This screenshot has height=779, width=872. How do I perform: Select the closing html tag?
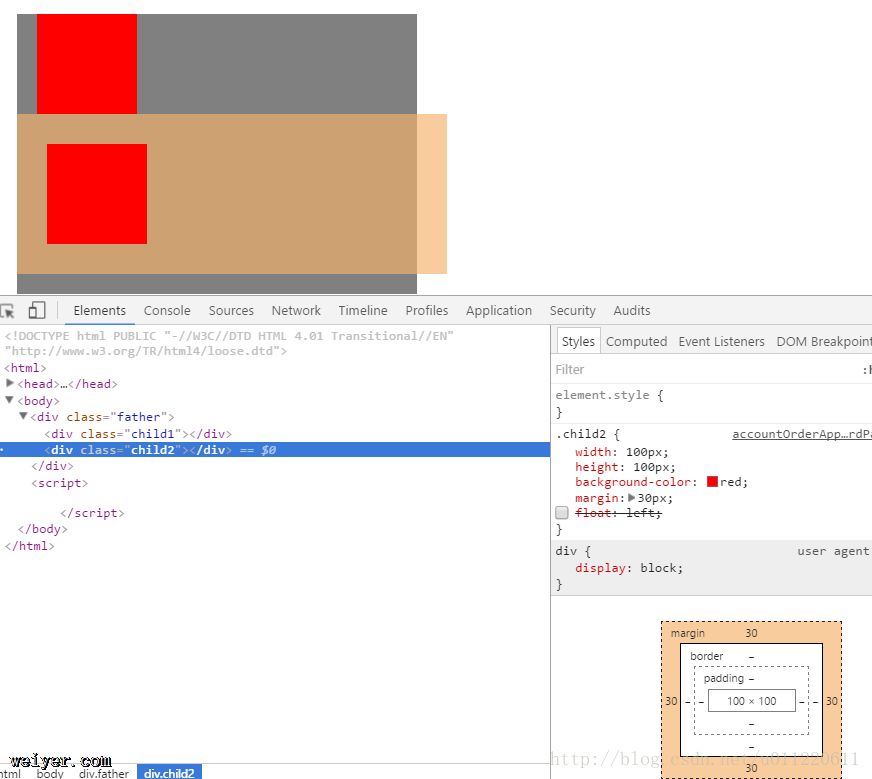(29, 546)
